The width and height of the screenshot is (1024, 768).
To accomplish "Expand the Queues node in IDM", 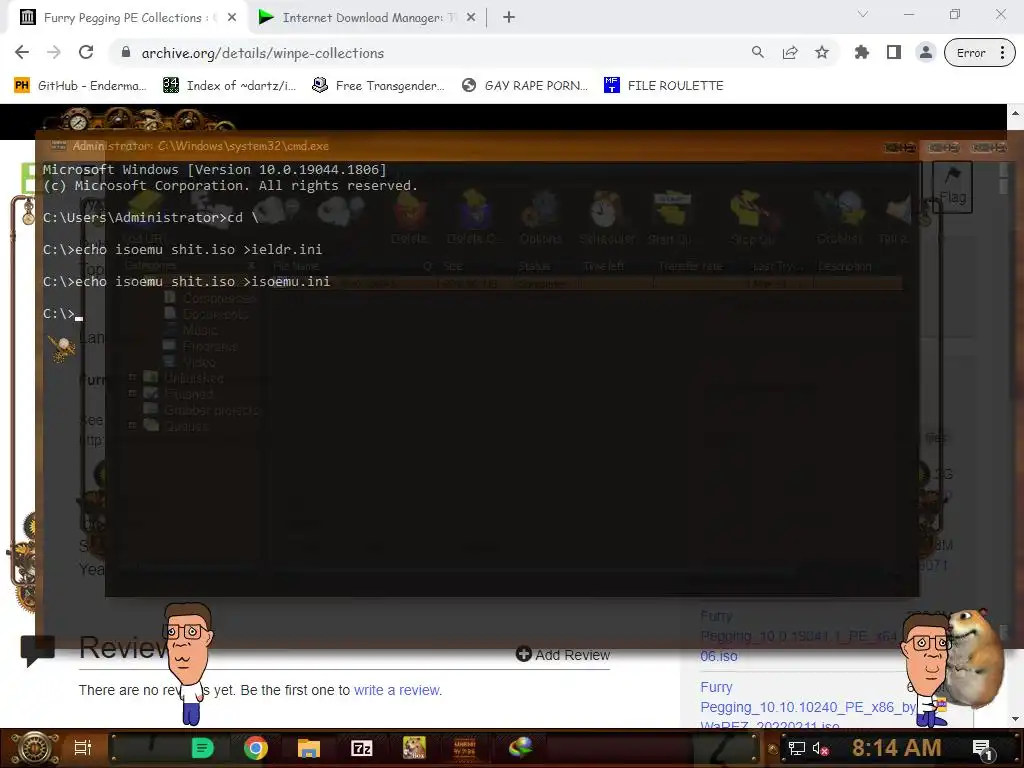I will coord(133,425).
